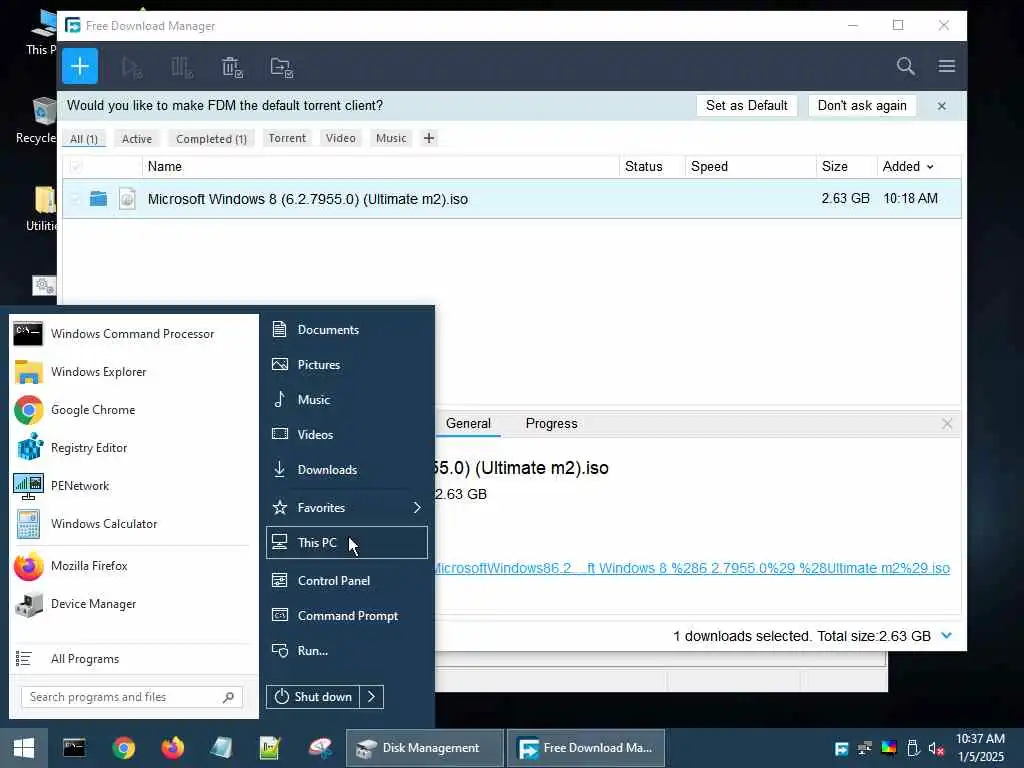Viewport: 1024px width, 768px height.
Task: Launch Windows Command Processor from Start menu
Action: (x=133, y=334)
